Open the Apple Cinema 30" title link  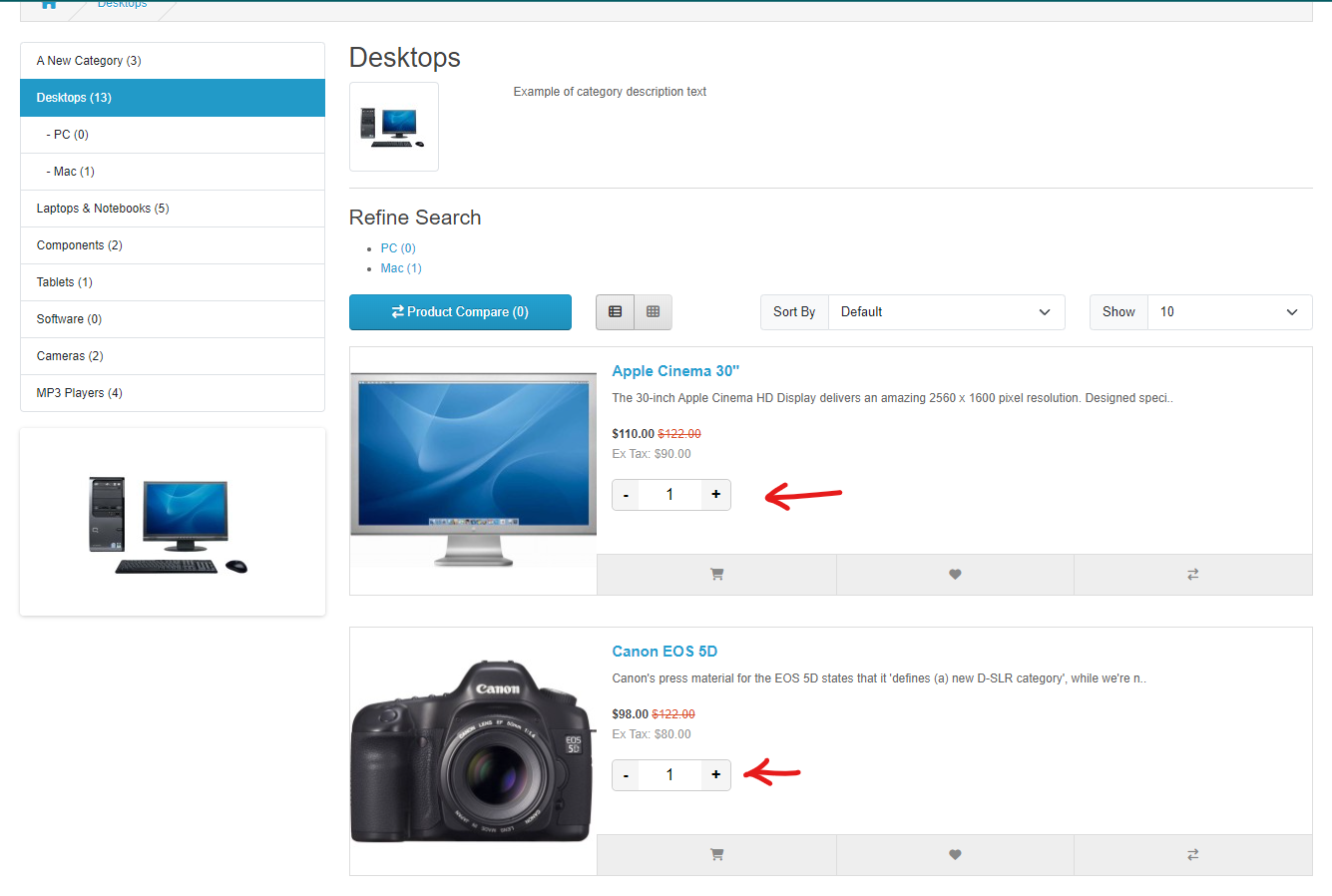point(675,371)
